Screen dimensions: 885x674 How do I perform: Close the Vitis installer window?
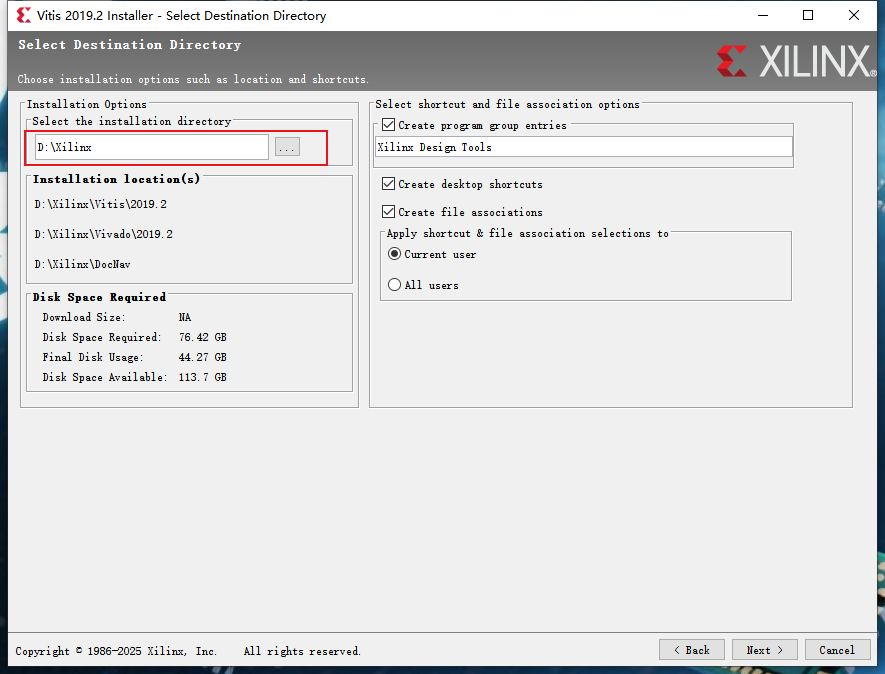[854, 15]
